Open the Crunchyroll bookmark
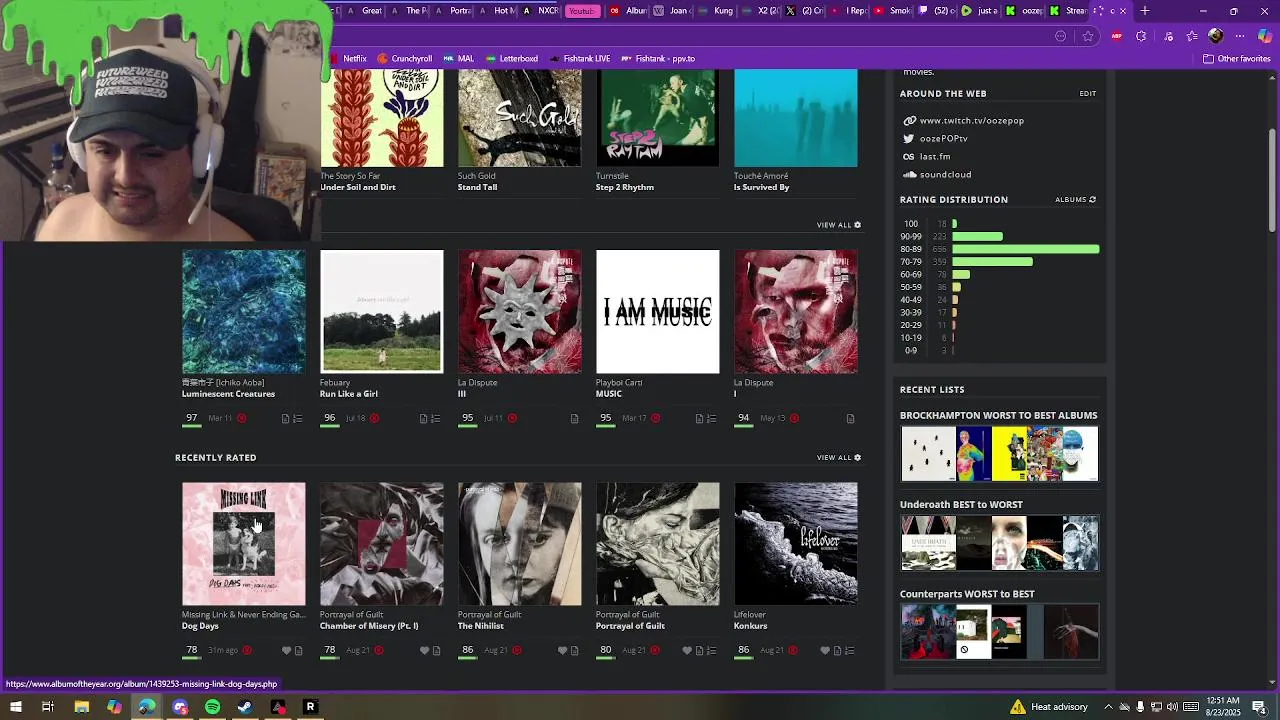Viewport: 1280px width, 720px height. tap(404, 59)
